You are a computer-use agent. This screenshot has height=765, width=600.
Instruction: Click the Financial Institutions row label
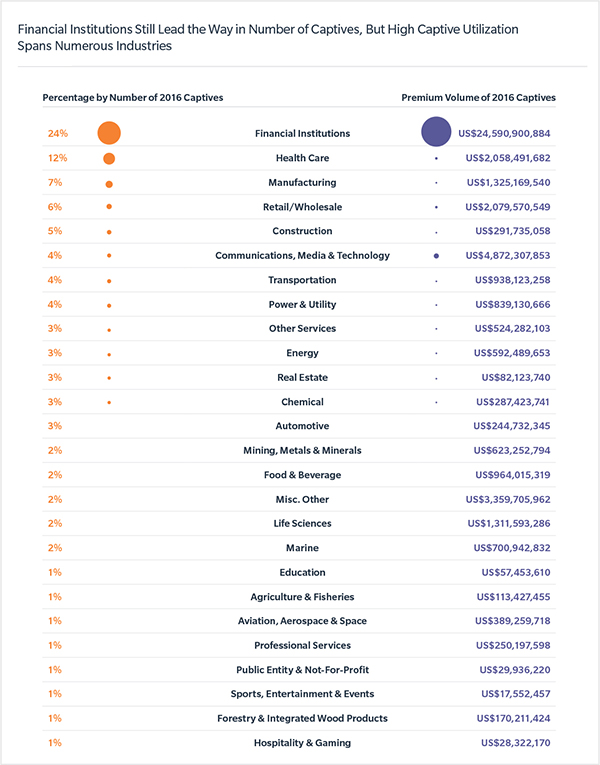click(x=302, y=133)
